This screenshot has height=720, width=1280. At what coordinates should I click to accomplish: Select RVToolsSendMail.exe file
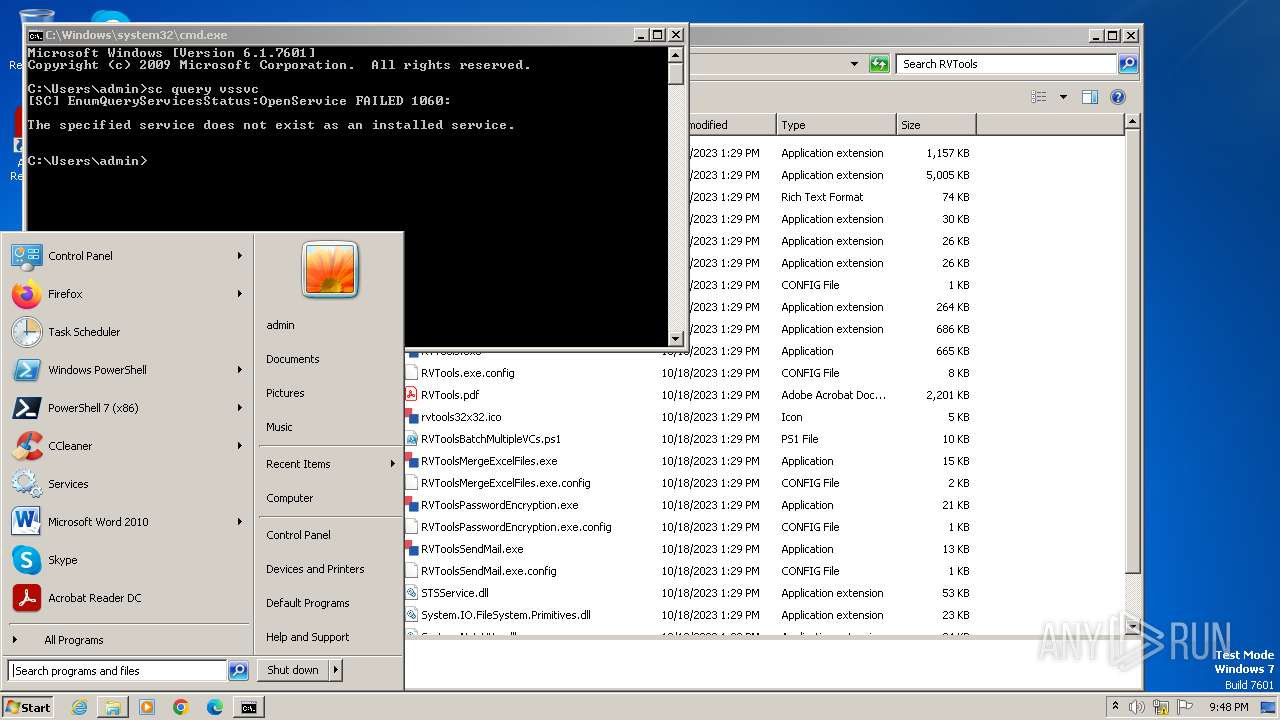464,549
